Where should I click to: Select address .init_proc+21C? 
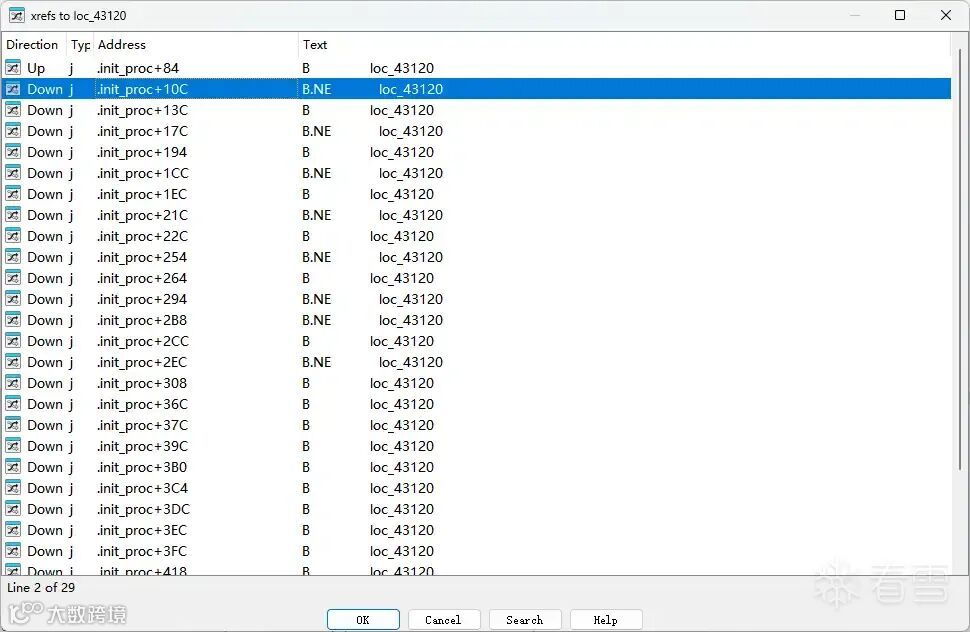[142, 215]
